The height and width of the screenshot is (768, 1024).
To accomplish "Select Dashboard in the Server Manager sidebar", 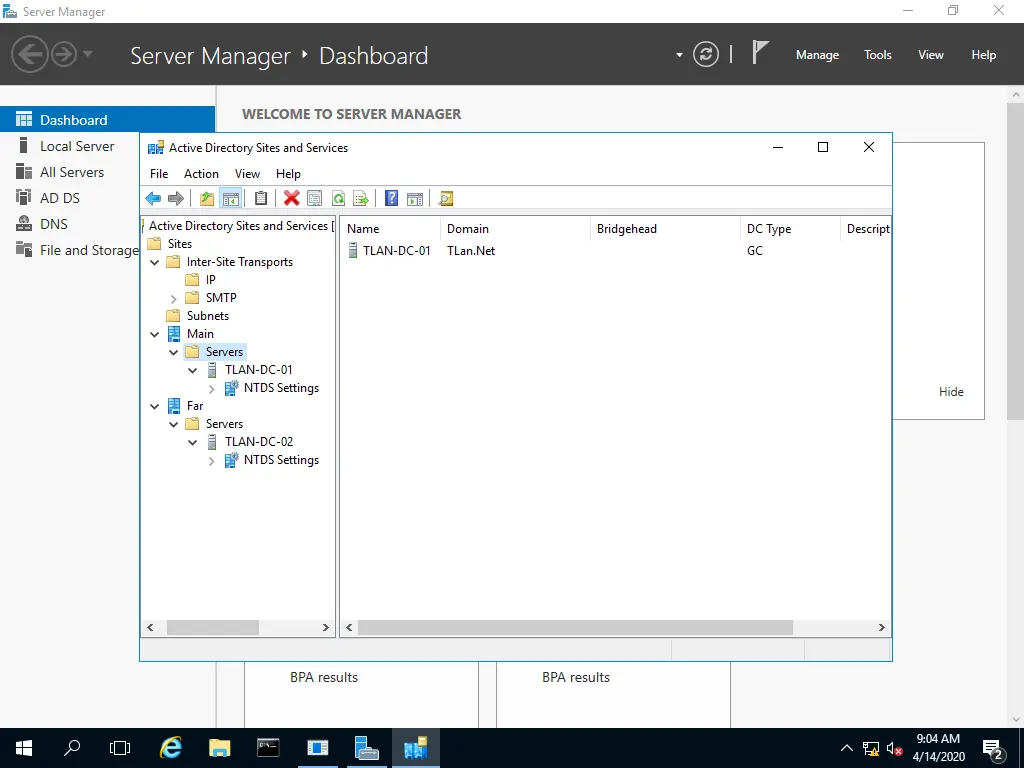I will [x=108, y=120].
